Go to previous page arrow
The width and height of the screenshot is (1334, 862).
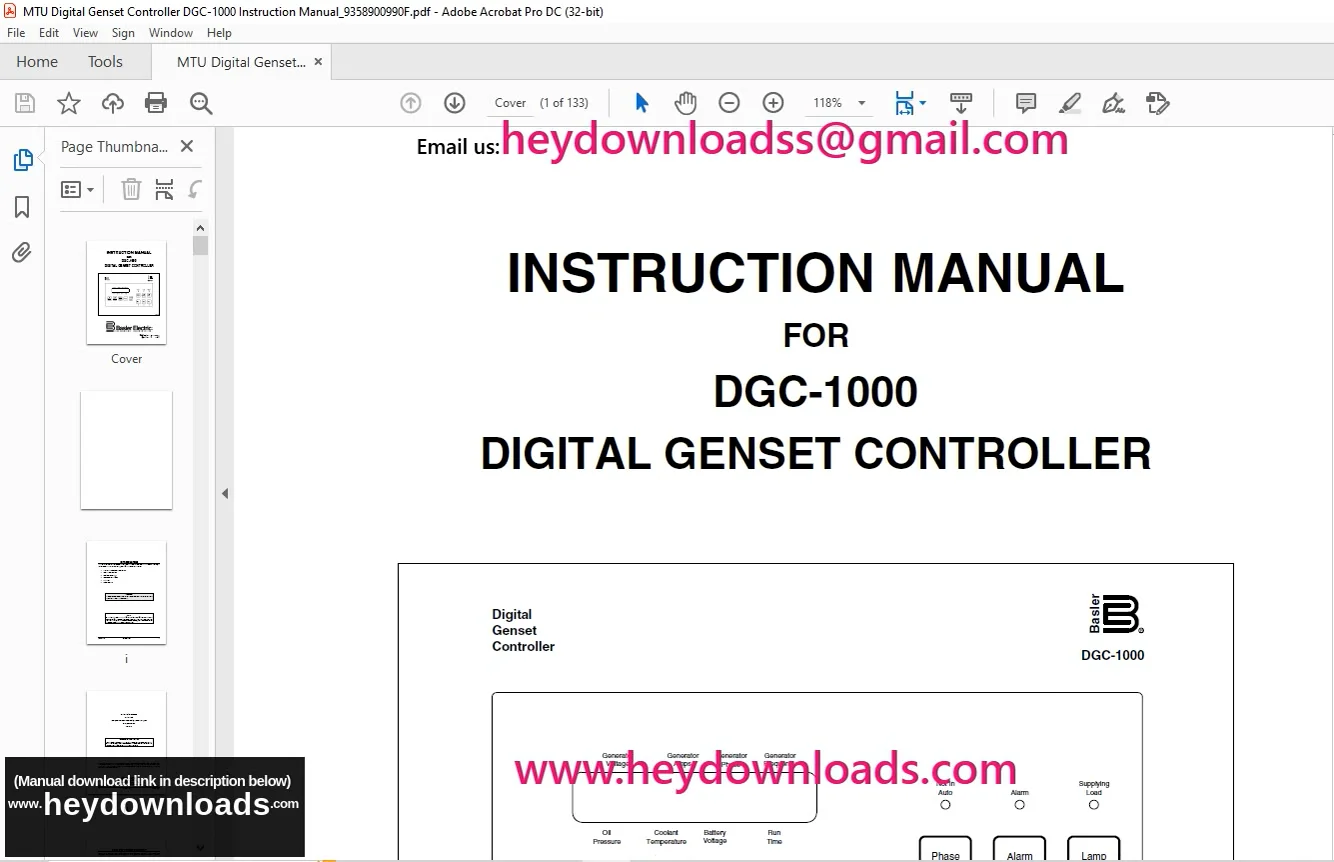410,103
